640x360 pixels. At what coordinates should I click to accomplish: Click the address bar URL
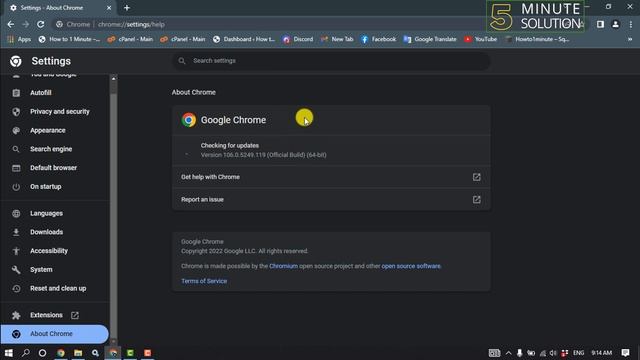[x=131, y=24]
